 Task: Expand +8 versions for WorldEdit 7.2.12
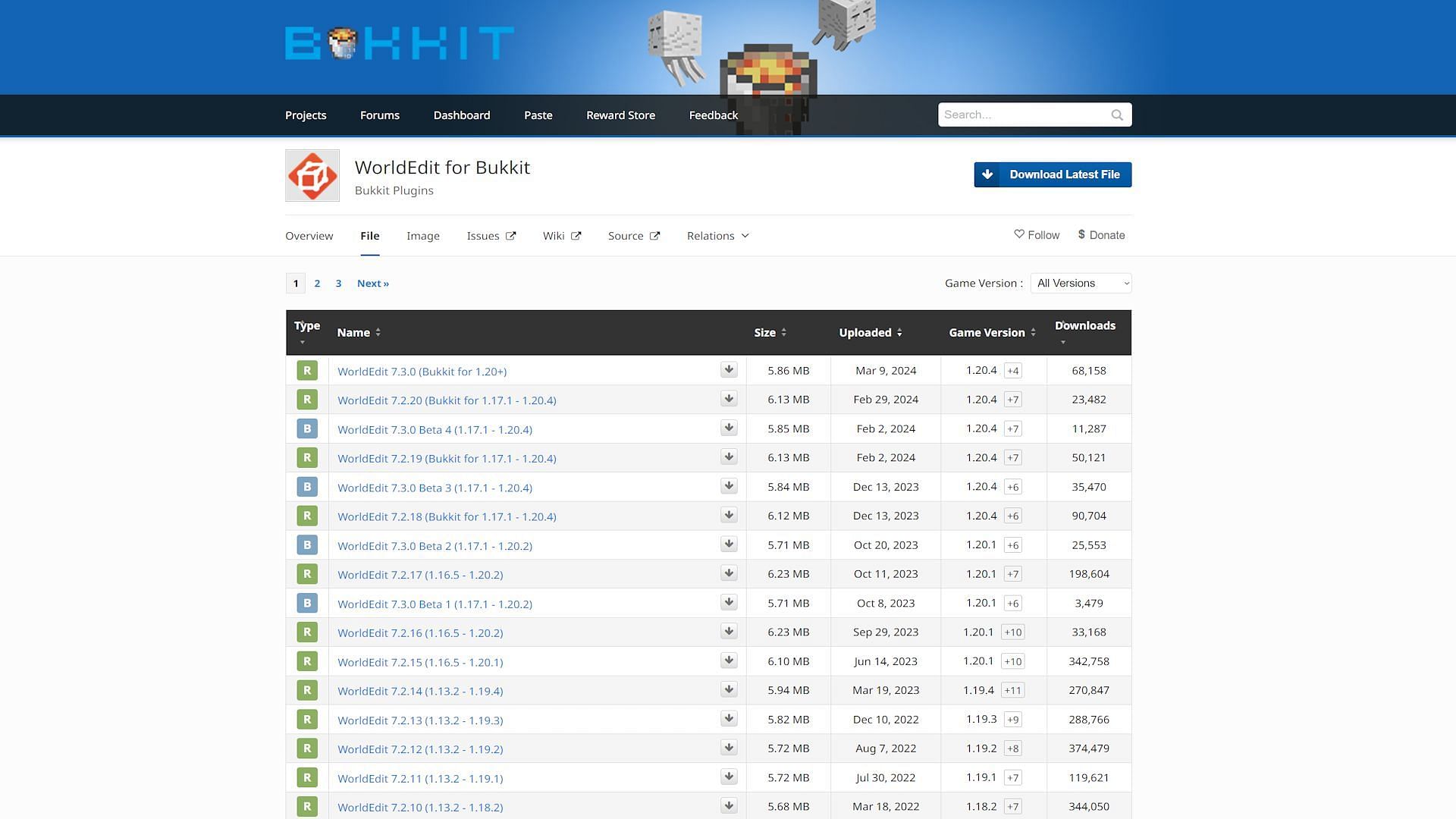[x=1012, y=748]
